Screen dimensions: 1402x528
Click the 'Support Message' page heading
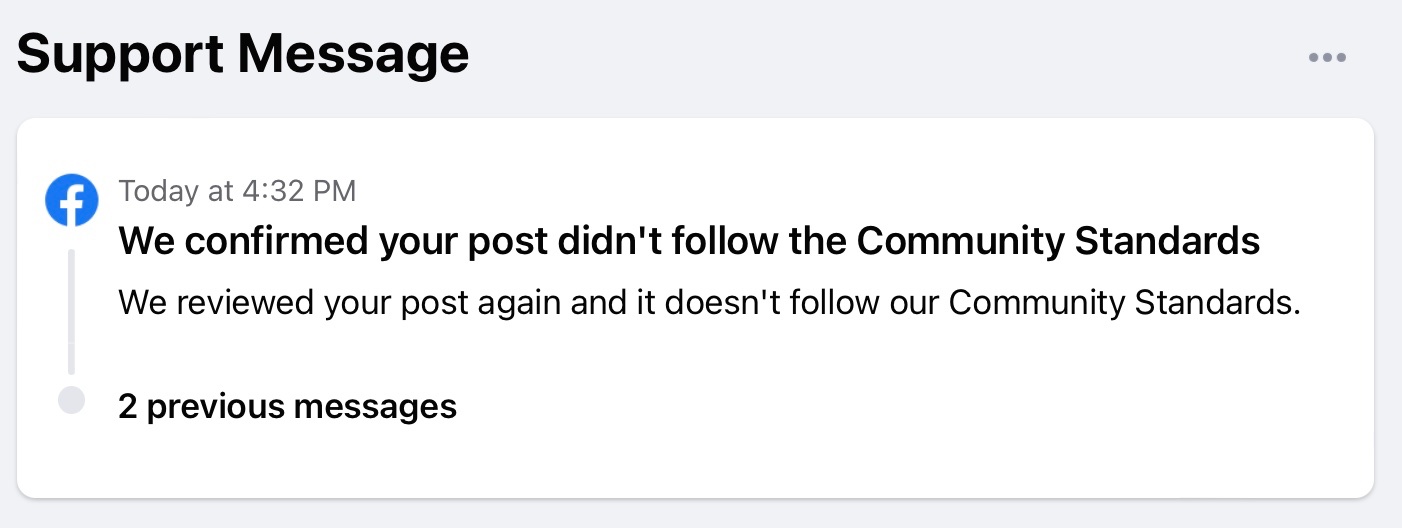243,54
